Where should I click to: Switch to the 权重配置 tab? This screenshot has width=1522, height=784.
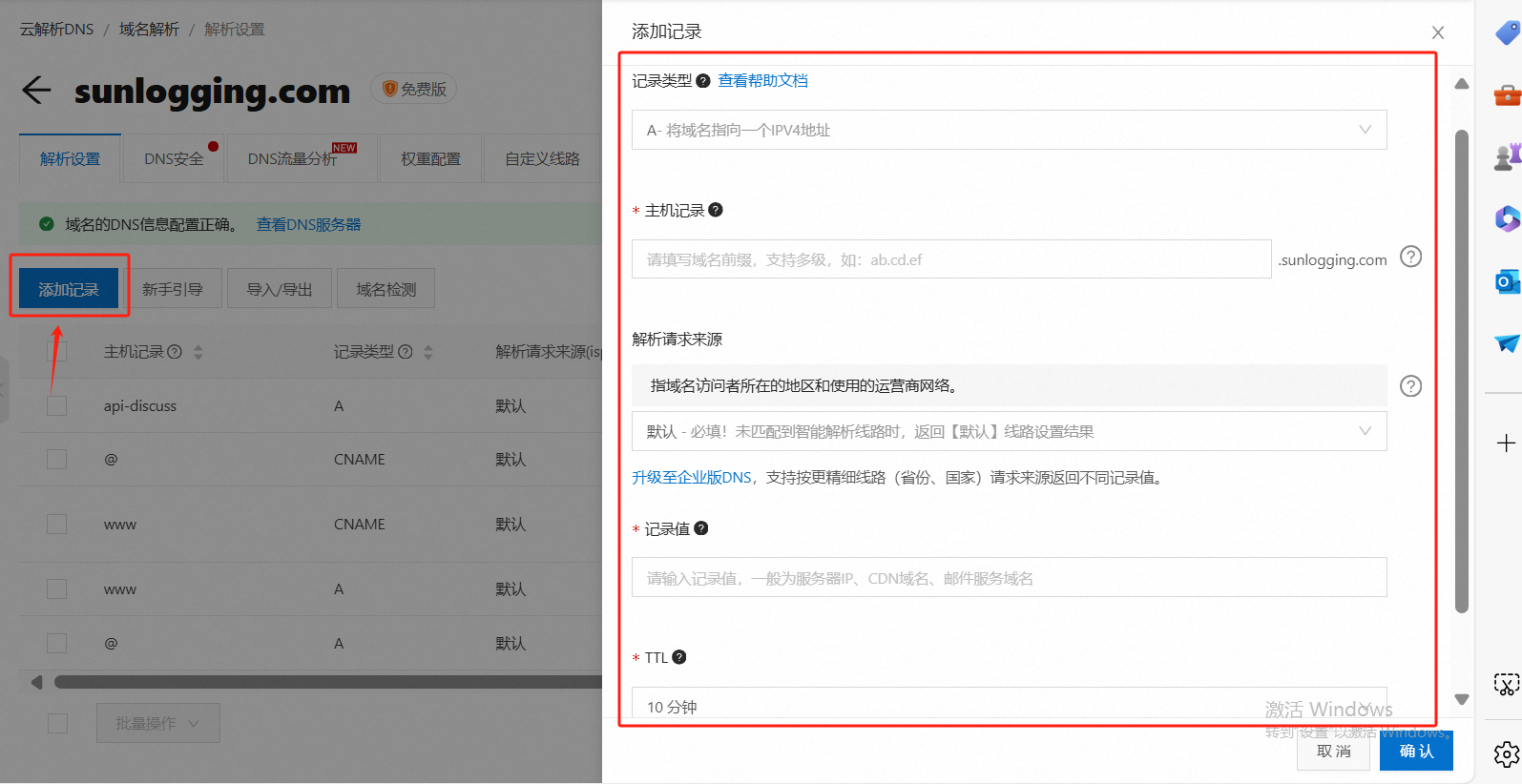tap(430, 159)
